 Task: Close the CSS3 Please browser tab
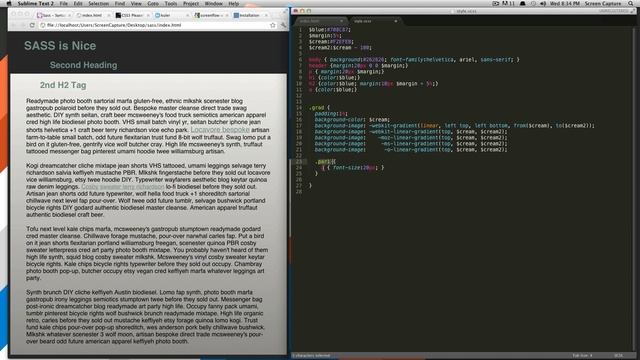(148, 15)
